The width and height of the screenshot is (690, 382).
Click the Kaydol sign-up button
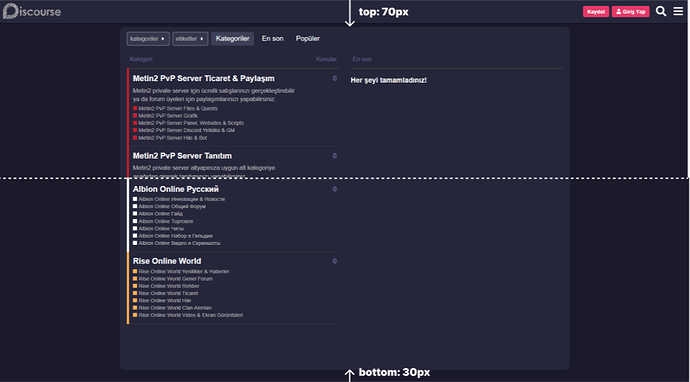(x=596, y=12)
